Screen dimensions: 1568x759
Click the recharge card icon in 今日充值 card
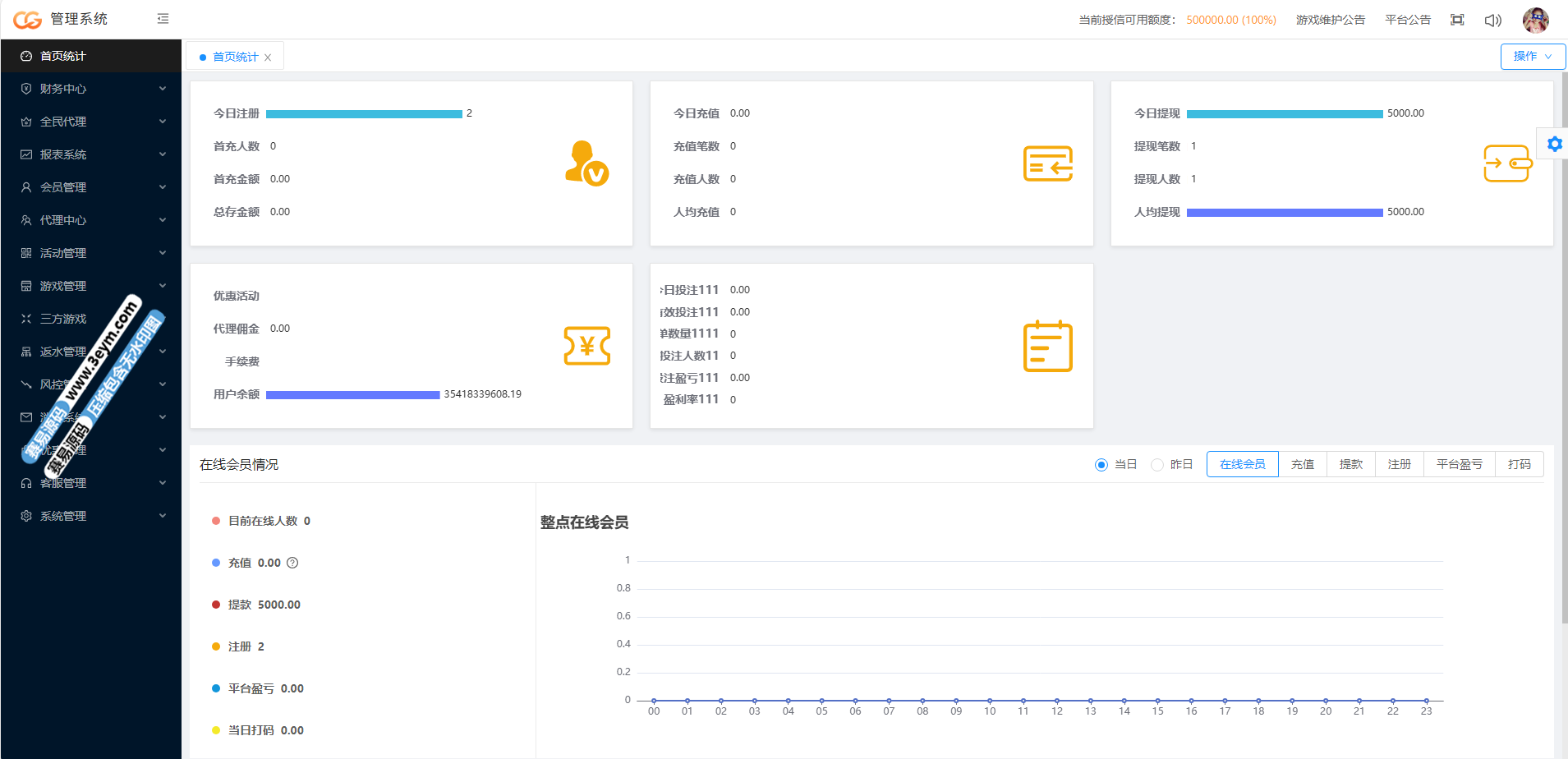(x=1047, y=163)
